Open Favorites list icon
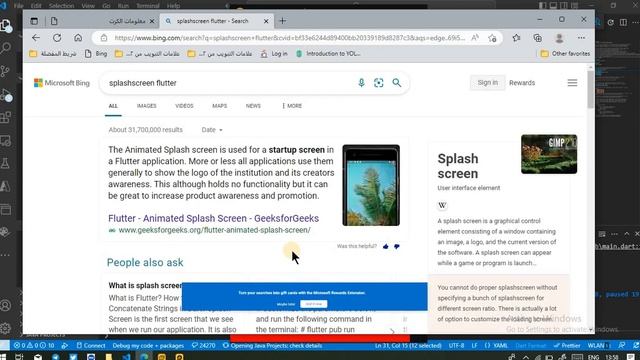The height and width of the screenshot is (360, 640). coord(516,38)
